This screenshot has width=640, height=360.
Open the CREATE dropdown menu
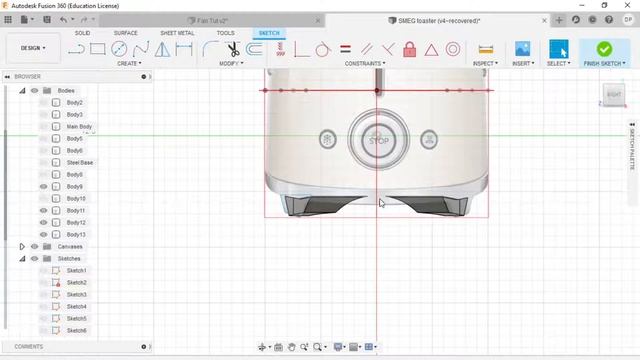click(x=129, y=64)
